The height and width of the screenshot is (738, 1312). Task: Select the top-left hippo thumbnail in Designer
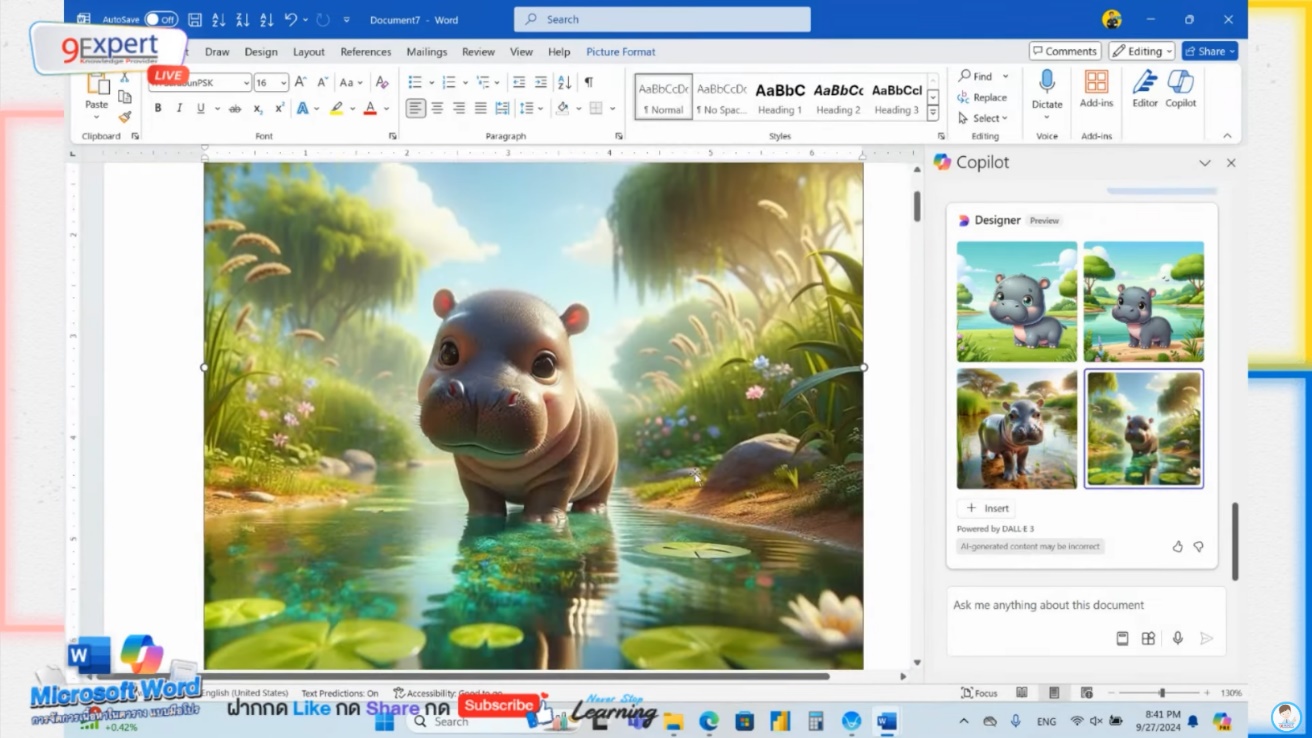click(1016, 301)
